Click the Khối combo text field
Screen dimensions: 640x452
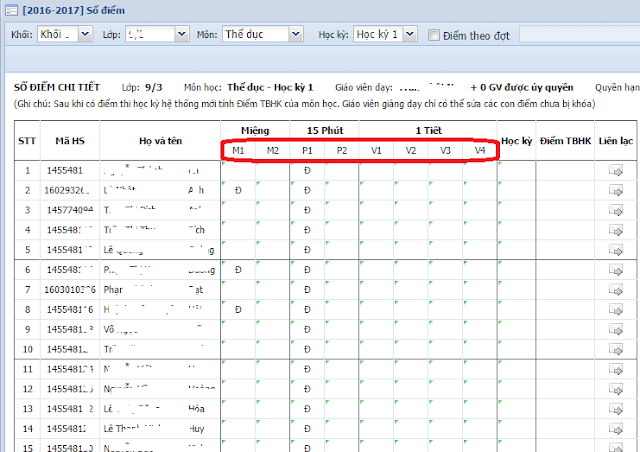(x=58, y=34)
